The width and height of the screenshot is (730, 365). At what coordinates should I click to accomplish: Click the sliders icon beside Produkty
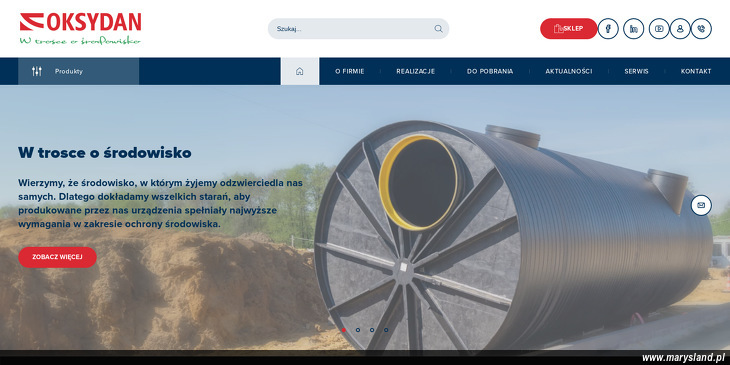click(x=37, y=71)
